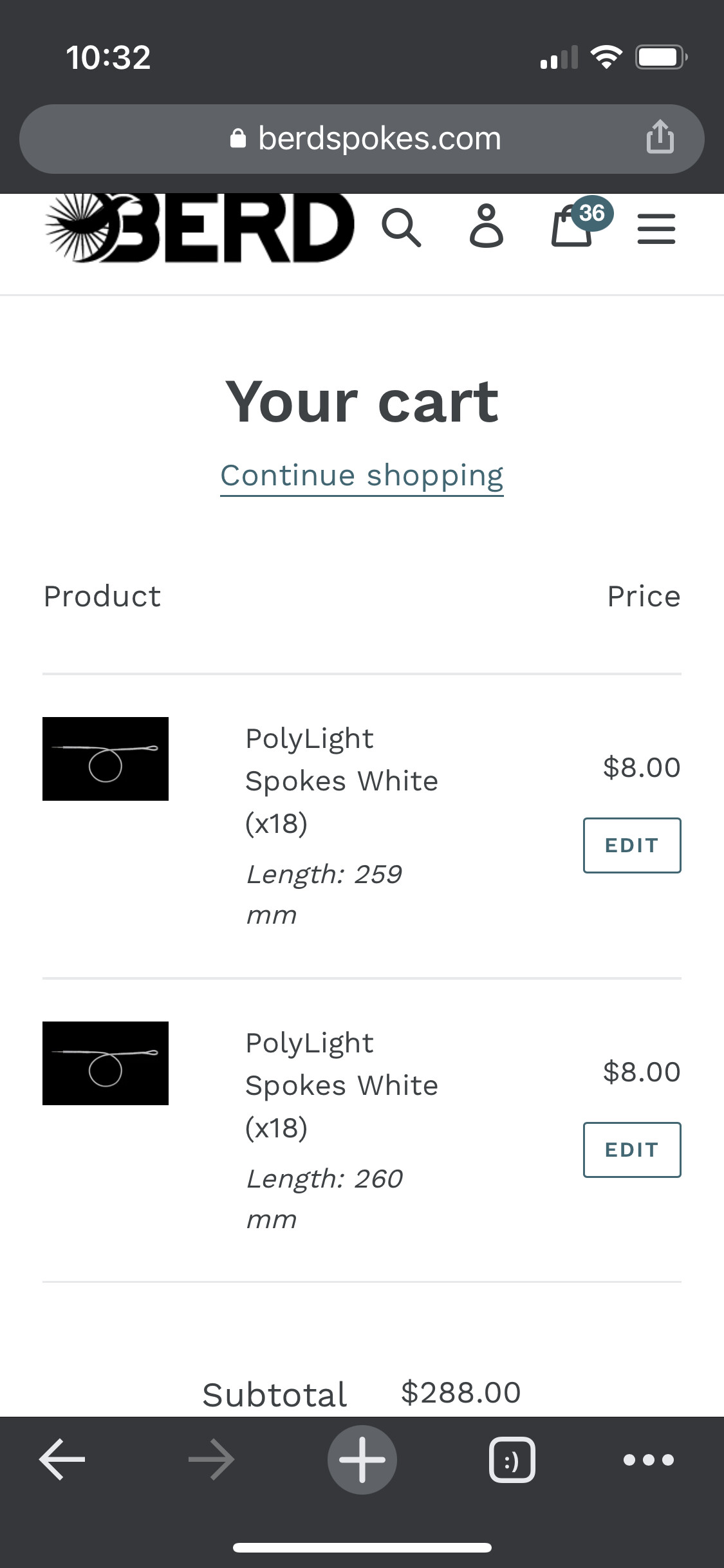The image size is (724, 1568).
Task: Tap the cart count badge showing 36
Action: [592, 213]
